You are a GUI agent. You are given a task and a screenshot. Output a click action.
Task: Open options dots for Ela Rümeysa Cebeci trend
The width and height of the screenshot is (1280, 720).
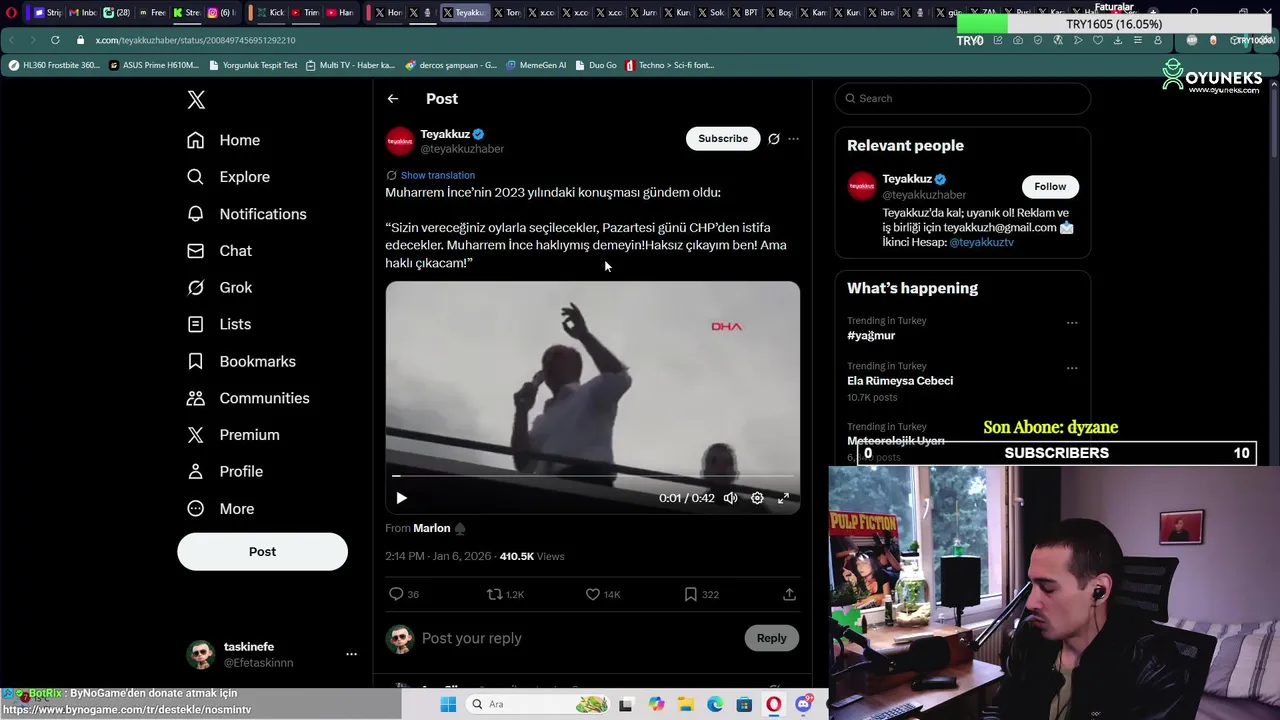click(1072, 368)
